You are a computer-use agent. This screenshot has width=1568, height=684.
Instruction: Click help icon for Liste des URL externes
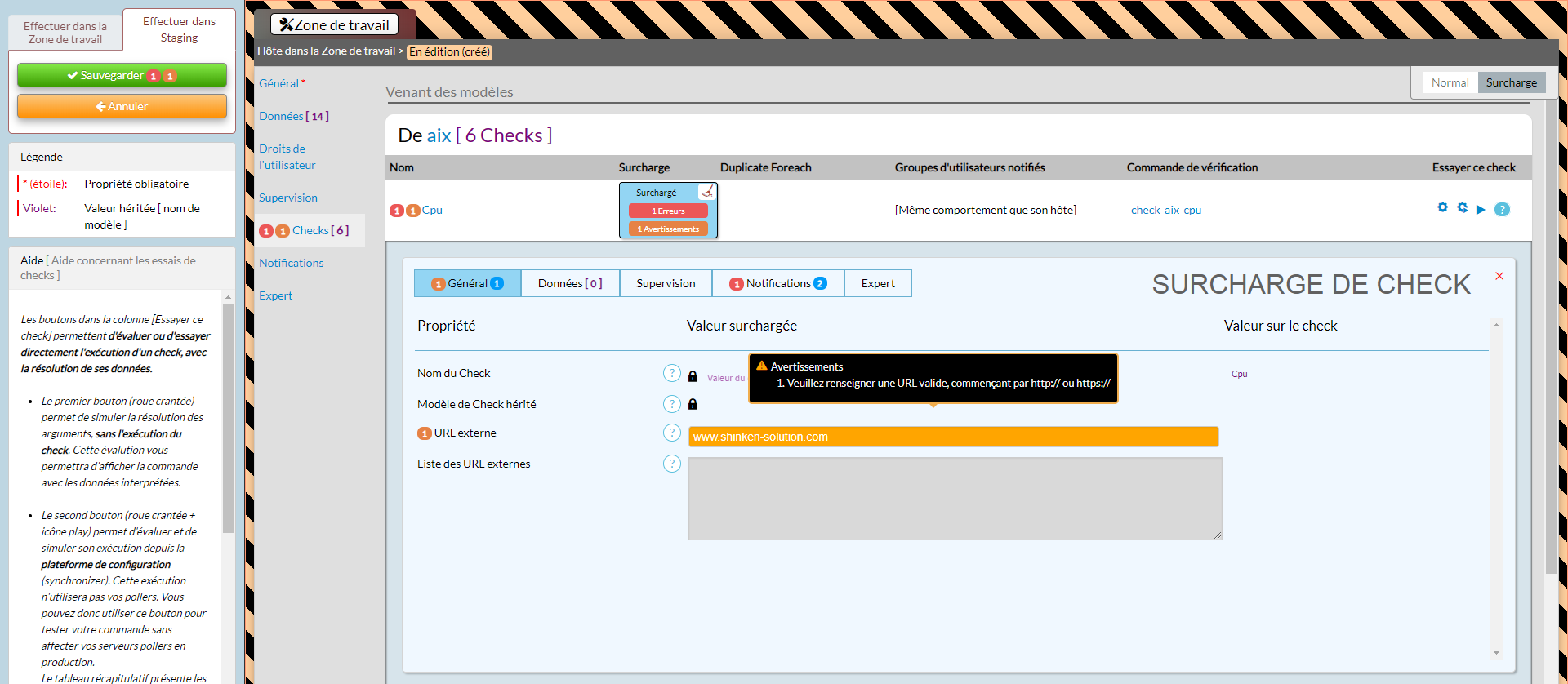[671, 464]
